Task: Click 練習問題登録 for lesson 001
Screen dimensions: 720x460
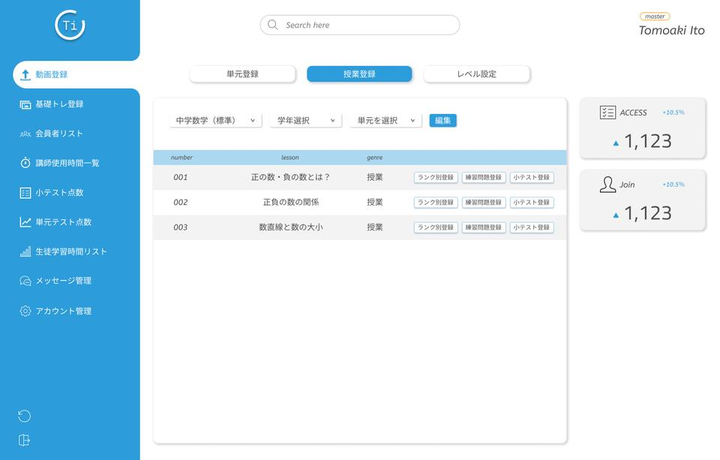Action: coord(484,177)
